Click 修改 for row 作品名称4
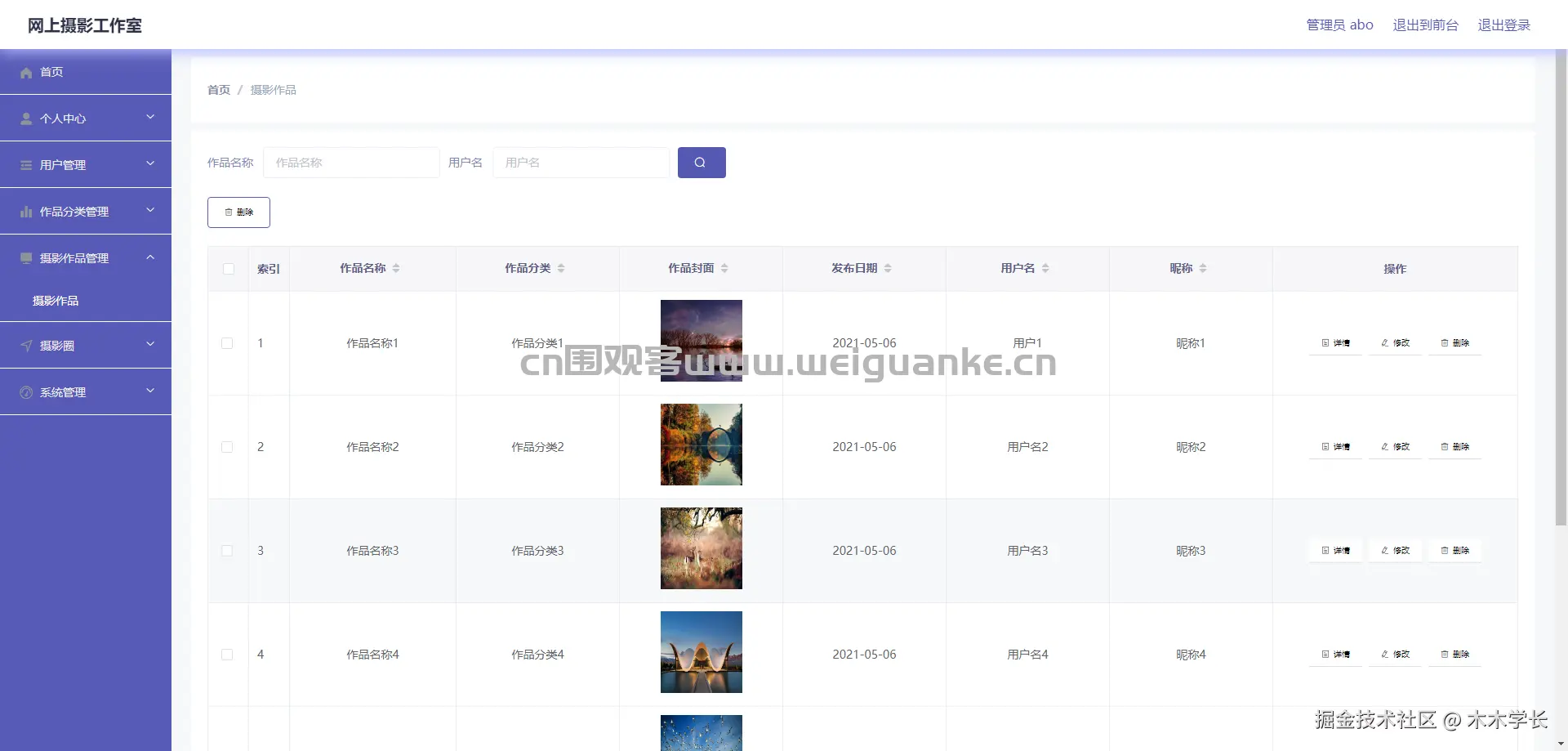Image resolution: width=1568 pixels, height=751 pixels. point(1395,655)
